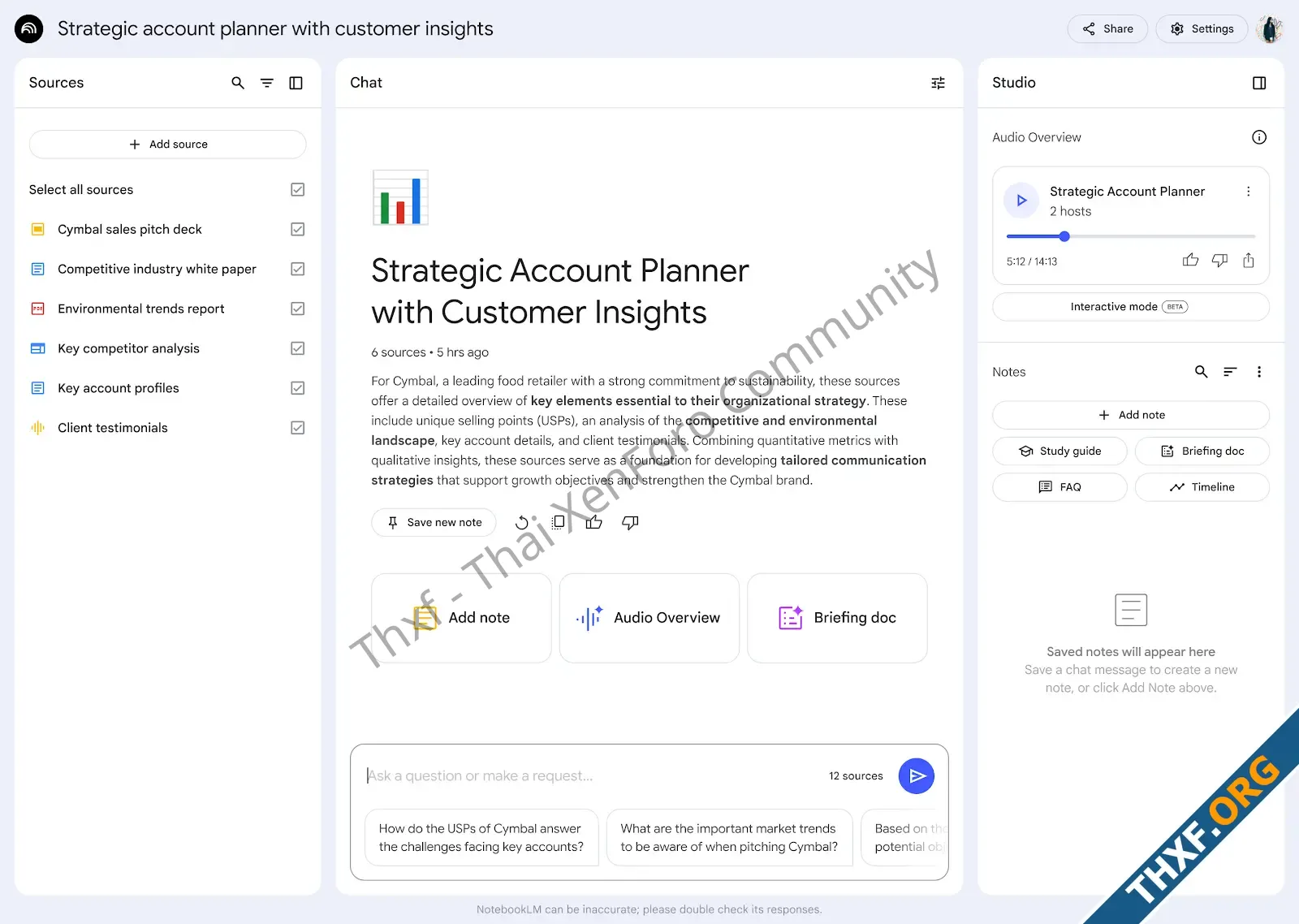The width and height of the screenshot is (1299, 924).
Task: Generate Briefing doc from Studio notes
Action: [1202, 451]
